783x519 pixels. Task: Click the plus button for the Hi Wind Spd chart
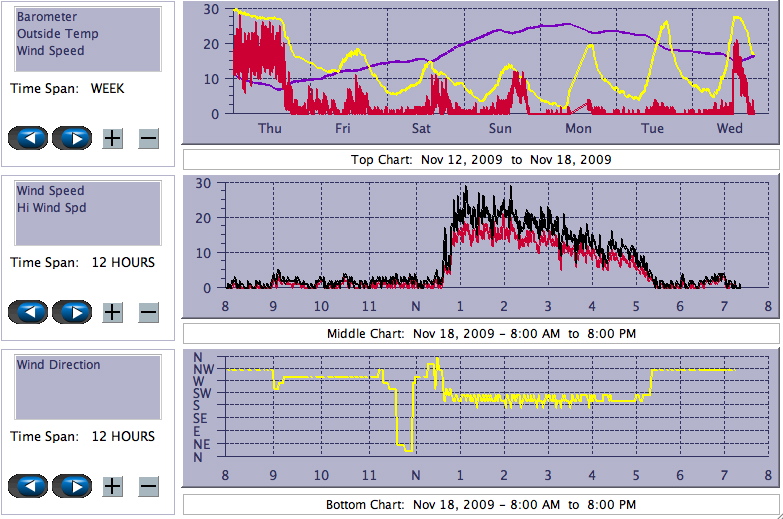click(x=112, y=312)
